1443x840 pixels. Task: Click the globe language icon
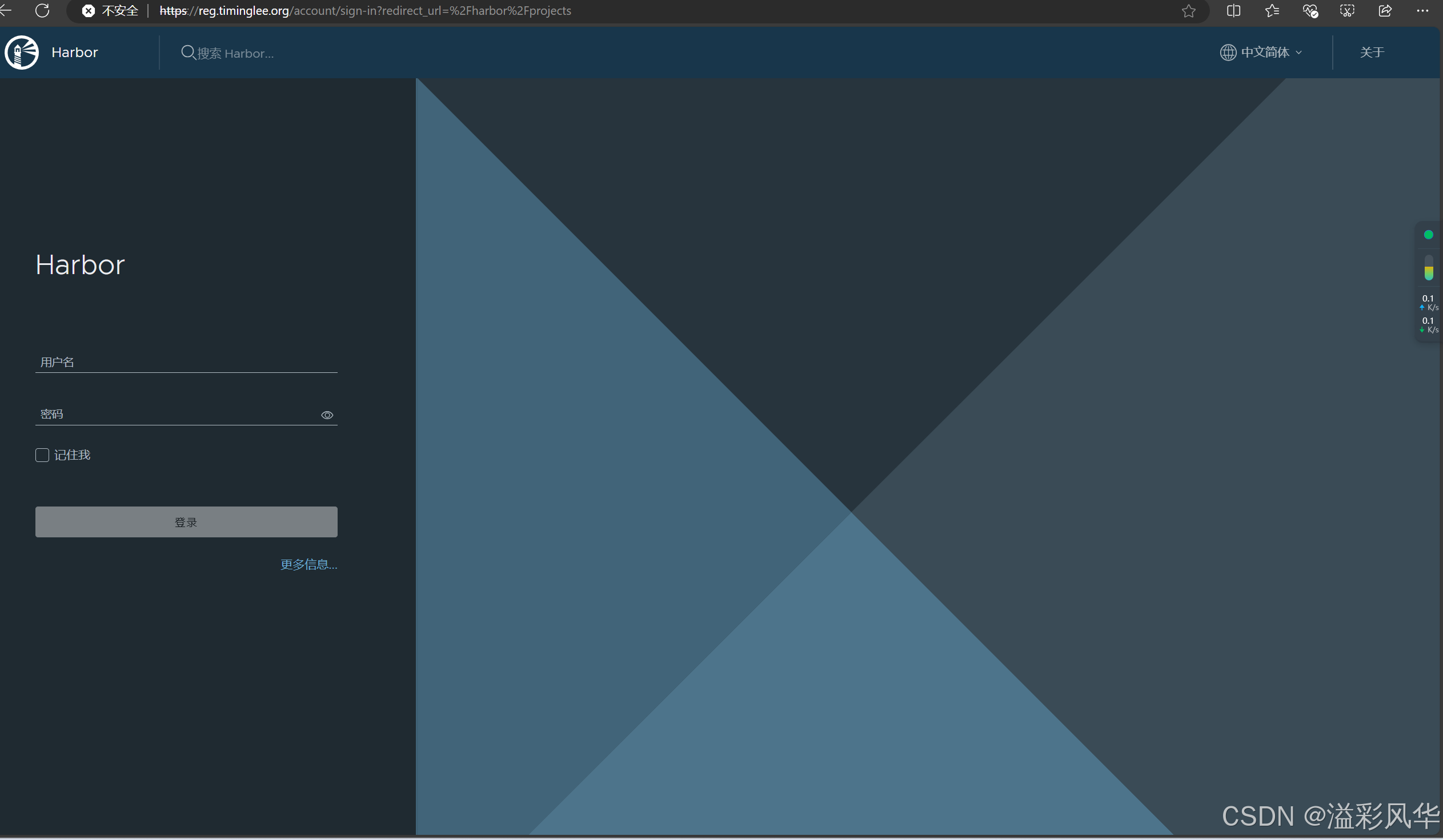1228,53
